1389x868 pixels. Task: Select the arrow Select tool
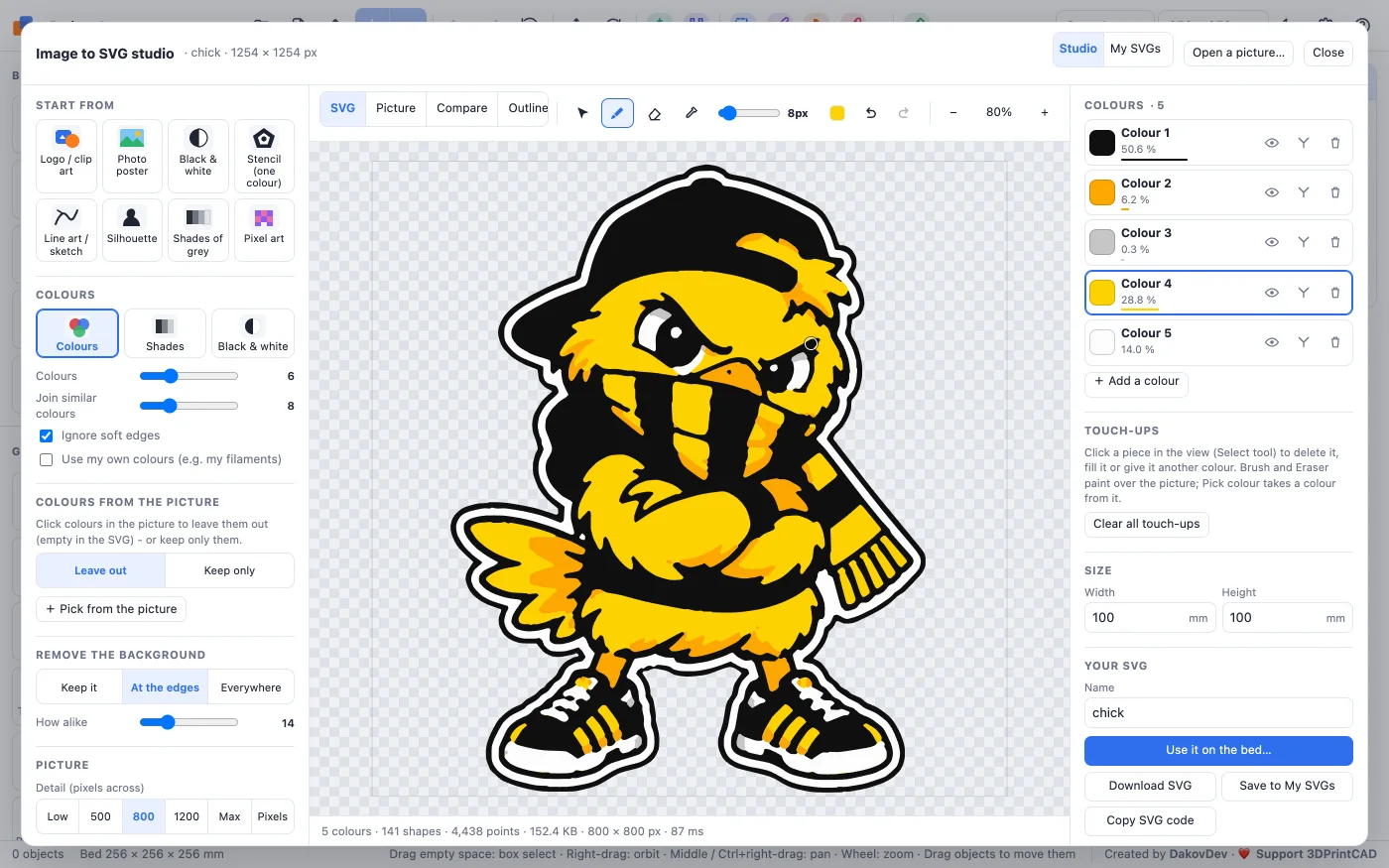point(582,113)
